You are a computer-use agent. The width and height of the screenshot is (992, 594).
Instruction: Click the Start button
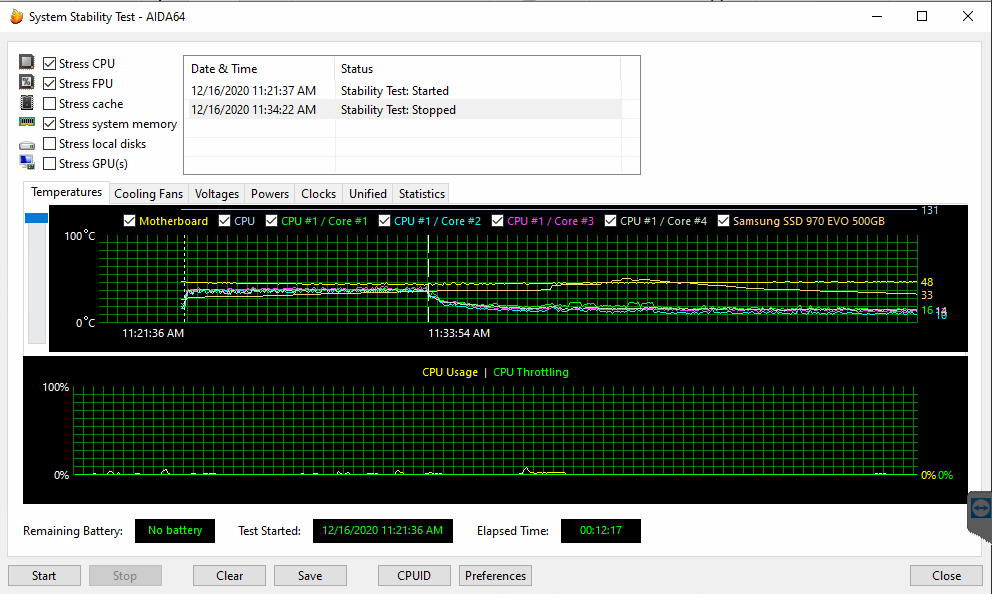(44, 576)
